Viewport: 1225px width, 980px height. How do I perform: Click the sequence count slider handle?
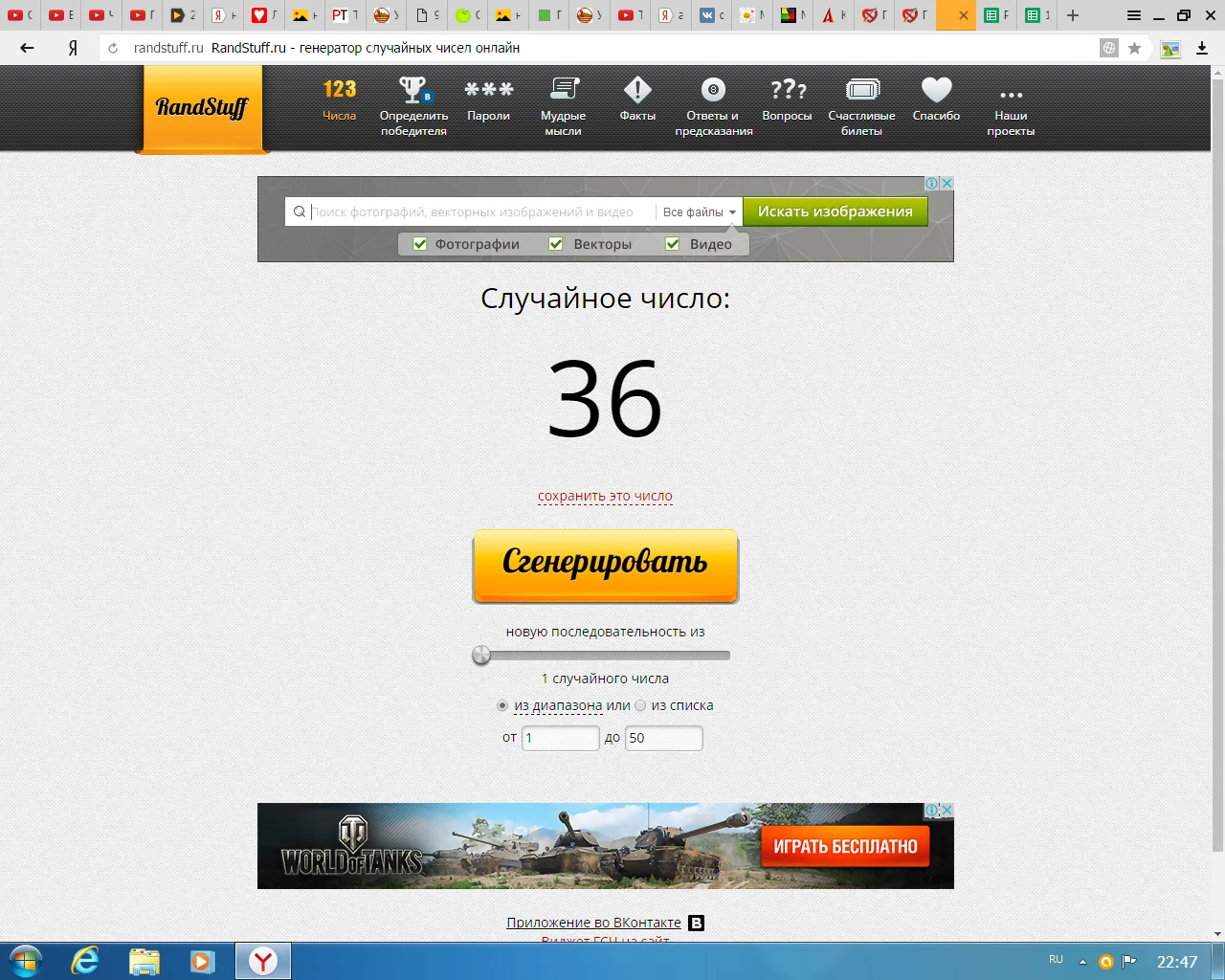click(x=481, y=656)
